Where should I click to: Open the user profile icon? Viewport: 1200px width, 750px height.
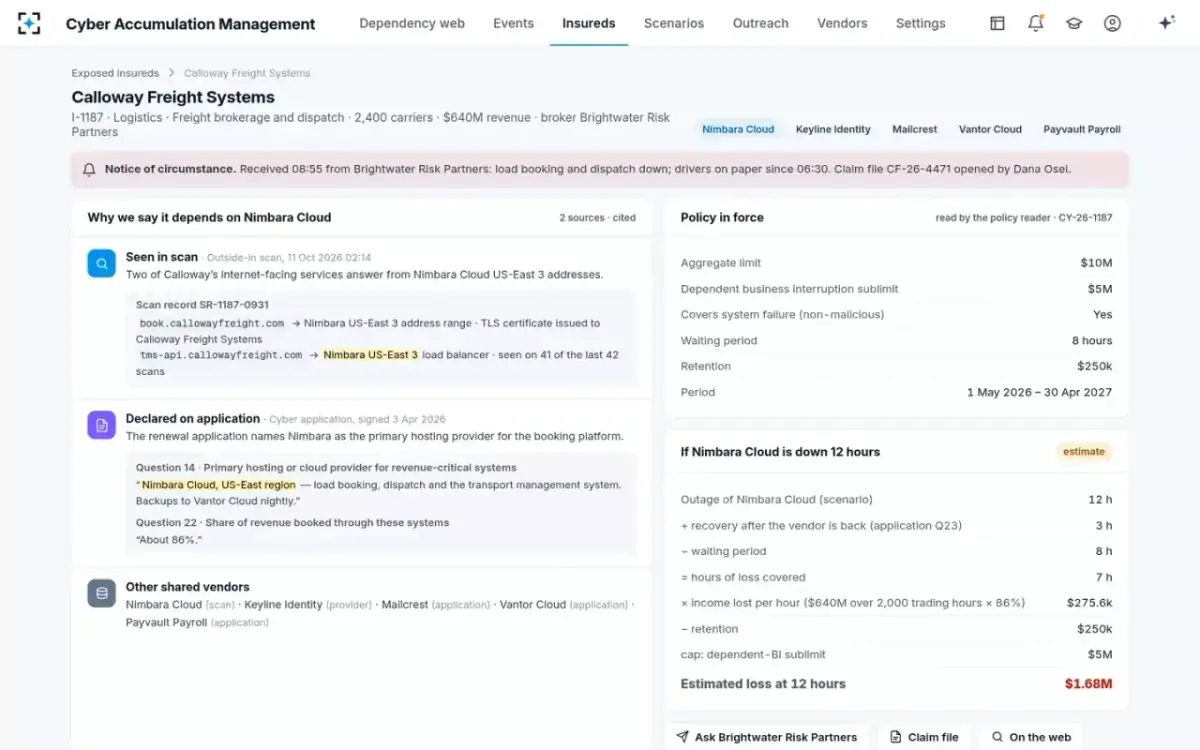pyautogui.click(x=1112, y=23)
